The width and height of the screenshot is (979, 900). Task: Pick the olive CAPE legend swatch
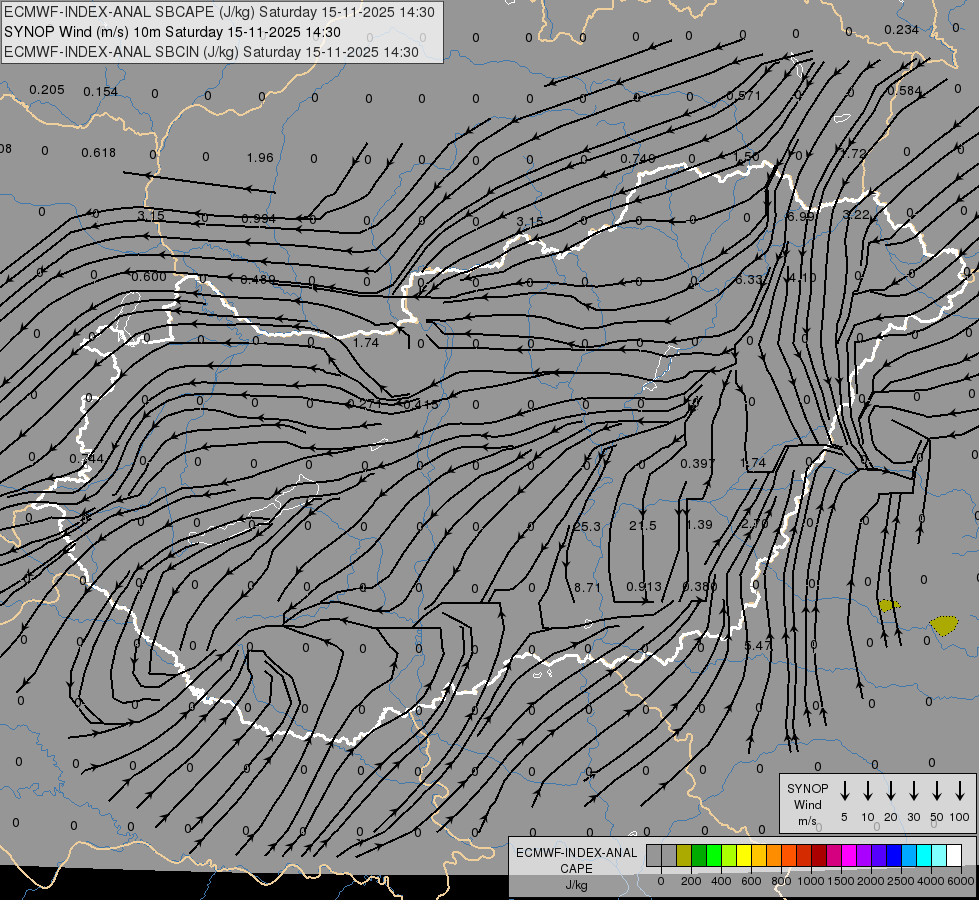pos(684,855)
